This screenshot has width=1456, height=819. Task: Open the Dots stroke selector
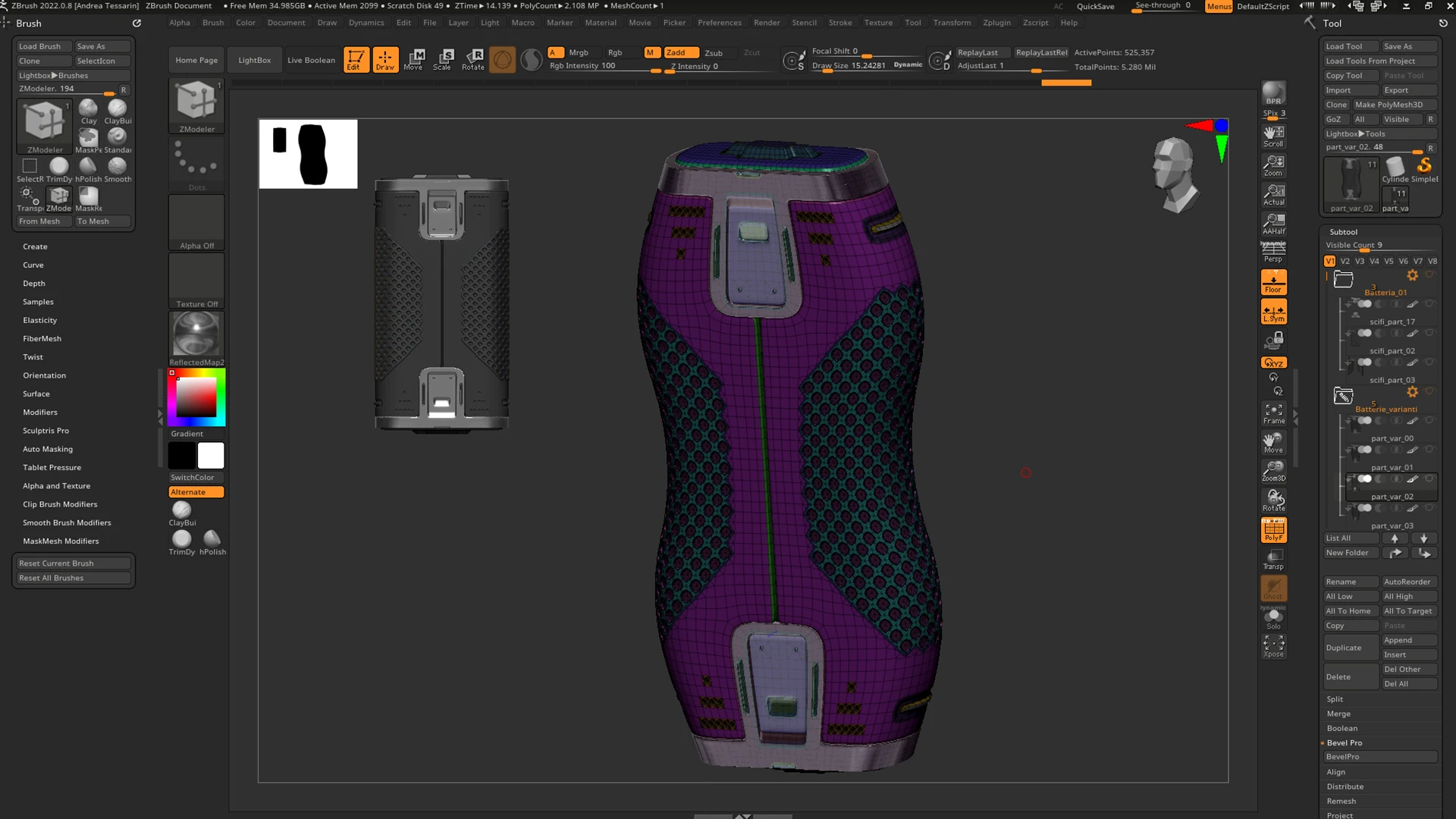[196, 164]
